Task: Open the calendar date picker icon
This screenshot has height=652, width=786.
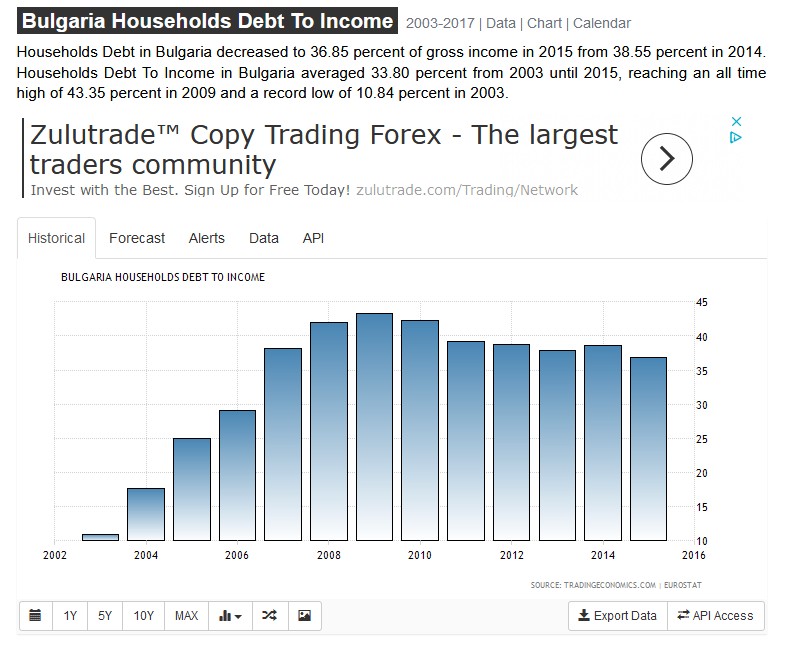Action: pos(35,616)
